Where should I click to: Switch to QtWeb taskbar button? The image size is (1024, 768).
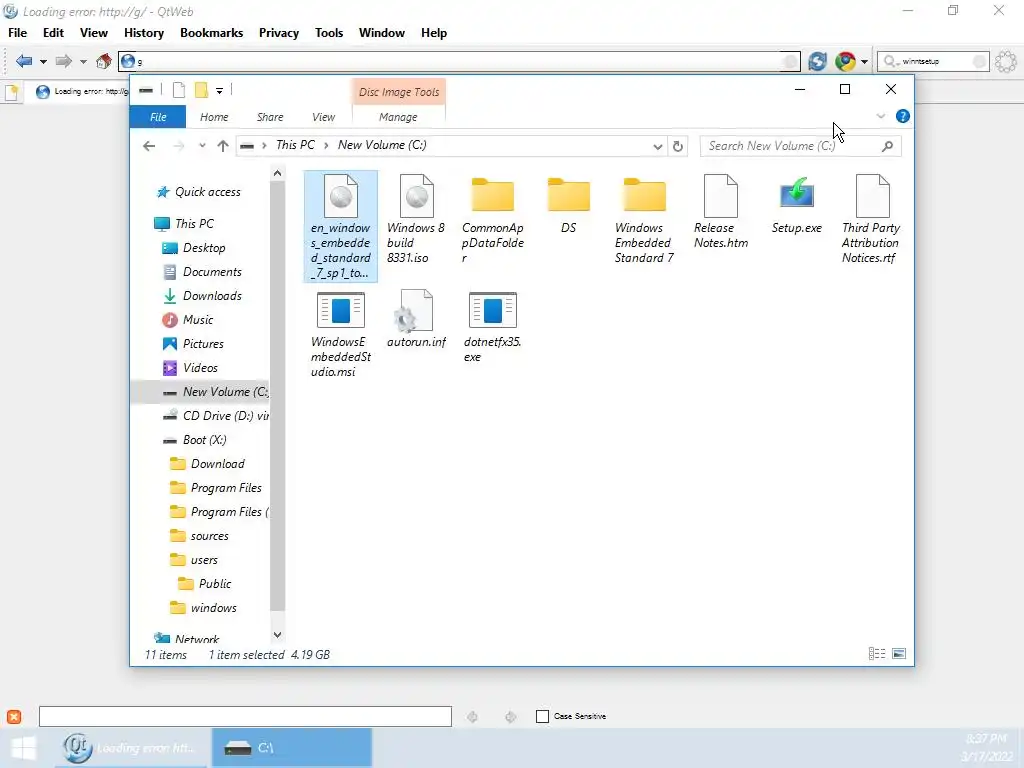[x=131, y=748]
